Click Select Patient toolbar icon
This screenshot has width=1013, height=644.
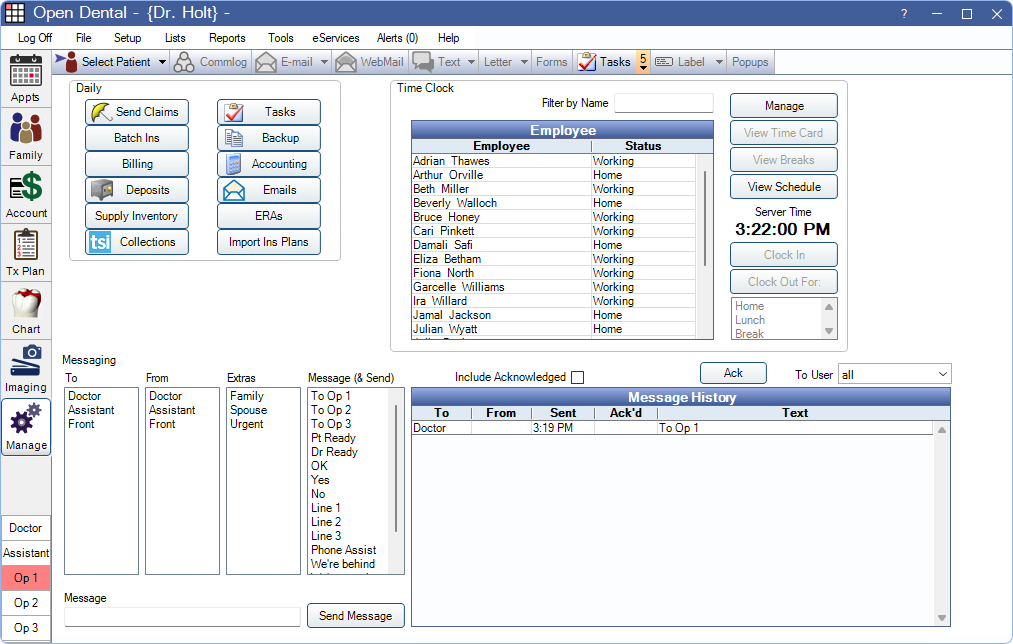67,62
